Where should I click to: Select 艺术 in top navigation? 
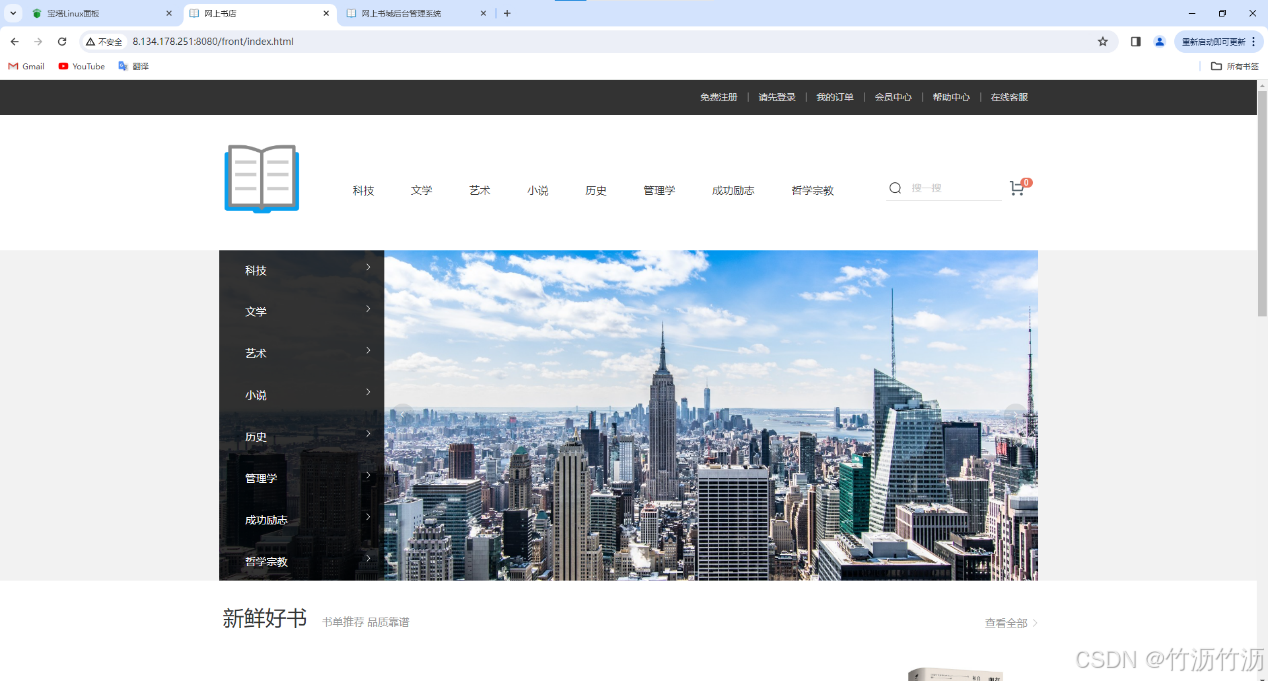480,190
